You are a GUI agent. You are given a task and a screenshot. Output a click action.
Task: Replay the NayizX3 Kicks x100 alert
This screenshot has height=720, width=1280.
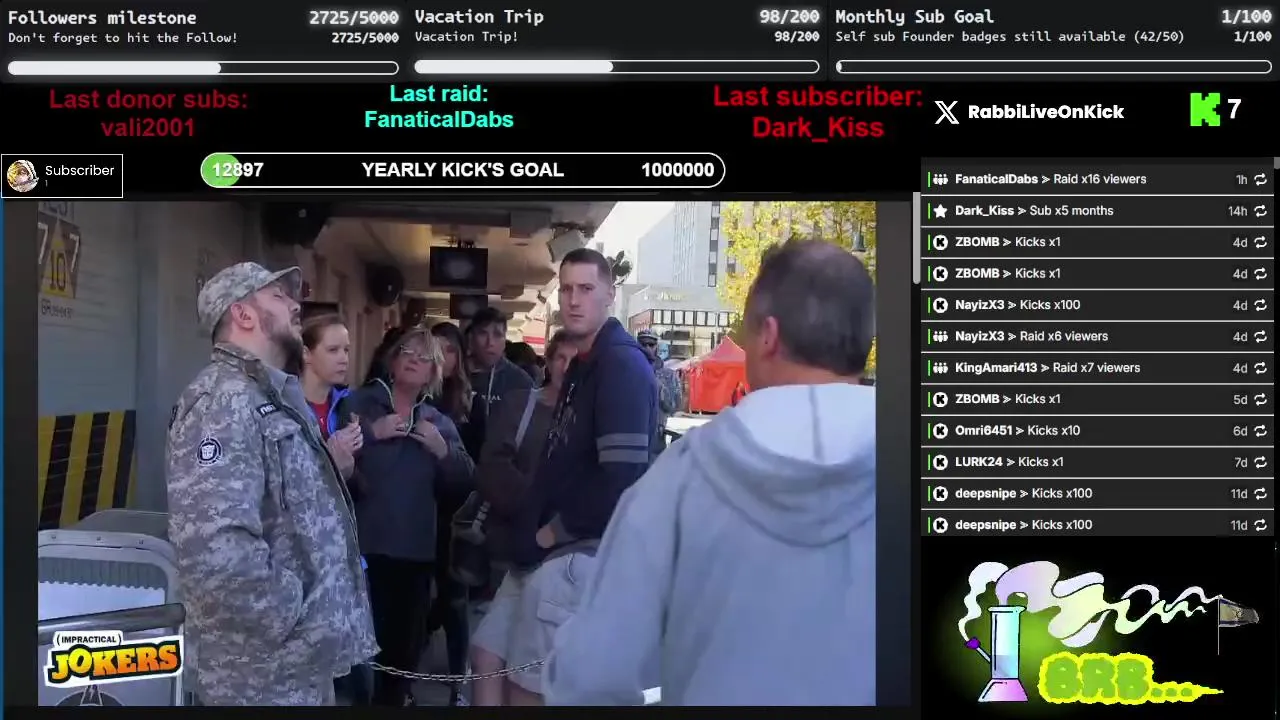[x=1260, y=305]
